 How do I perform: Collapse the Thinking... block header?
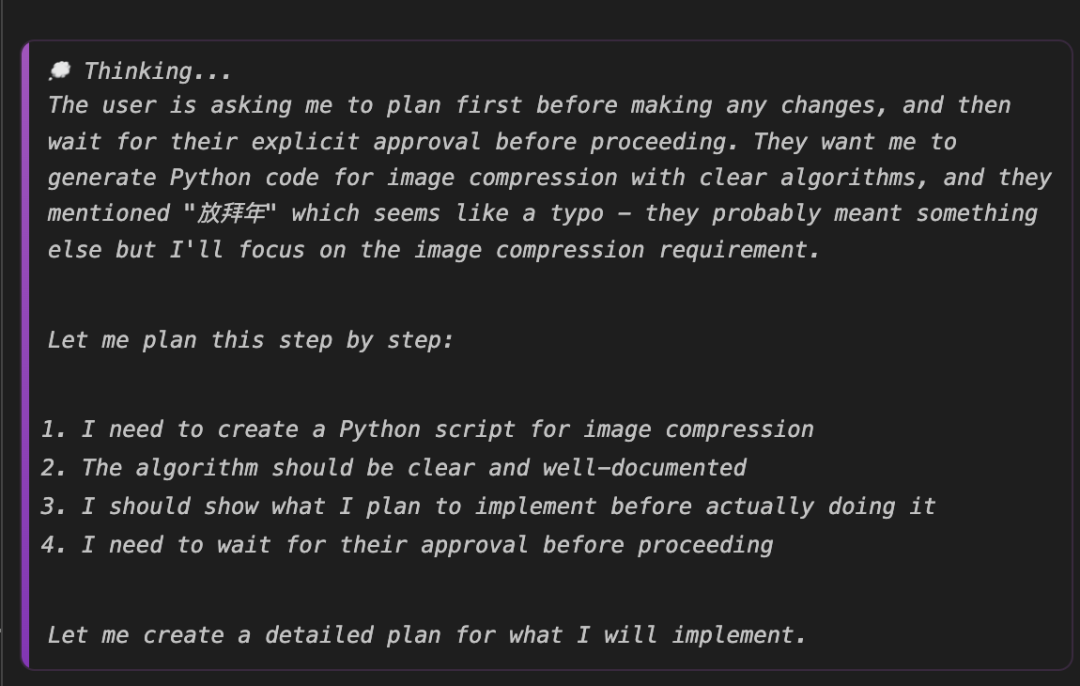140,71
